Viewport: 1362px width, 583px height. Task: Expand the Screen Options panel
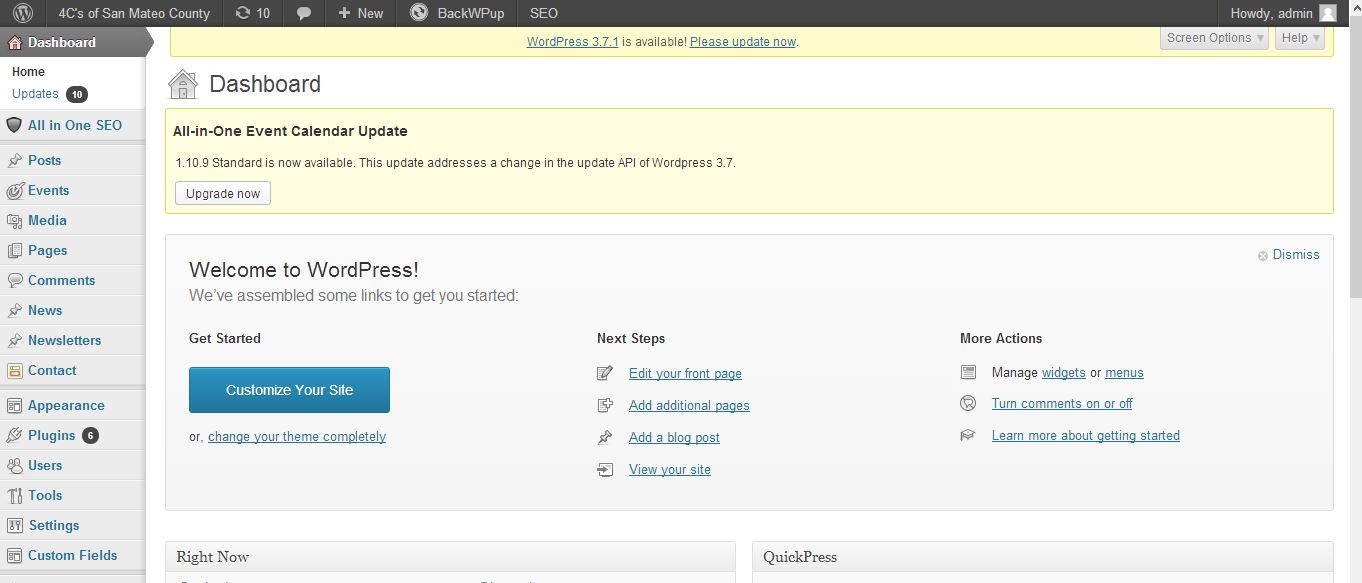(x=1215, y=38)
